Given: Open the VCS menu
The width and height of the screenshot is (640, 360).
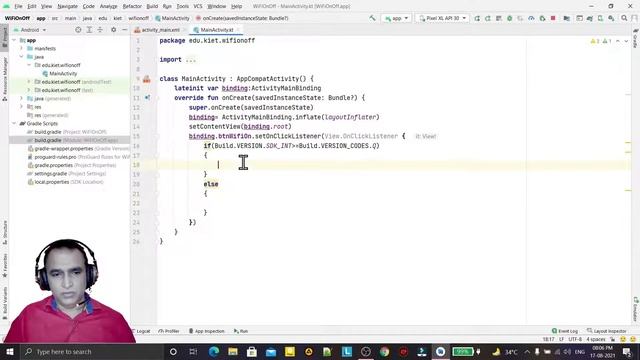Looking at the screenshot, I should [x=198, y=7].
